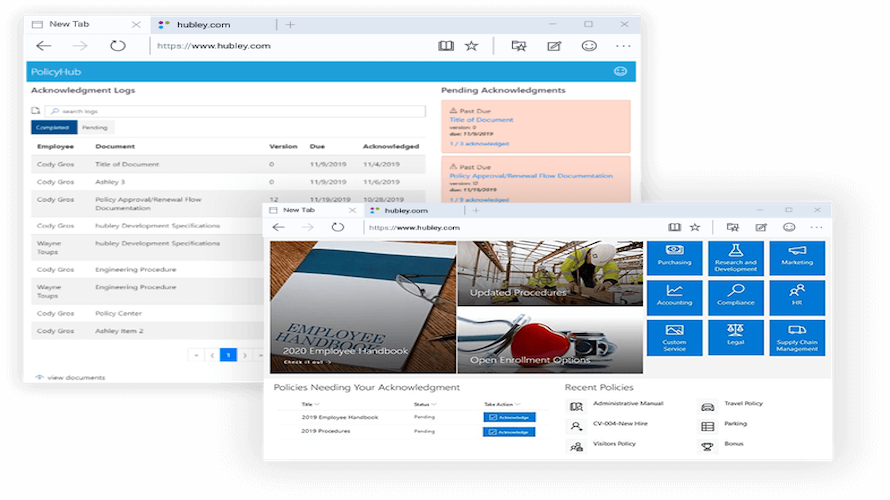This screenshot has height=500, width=890.
Task: Click the PolicyHub smiley feedback icon
Action: tap(620, 72)
